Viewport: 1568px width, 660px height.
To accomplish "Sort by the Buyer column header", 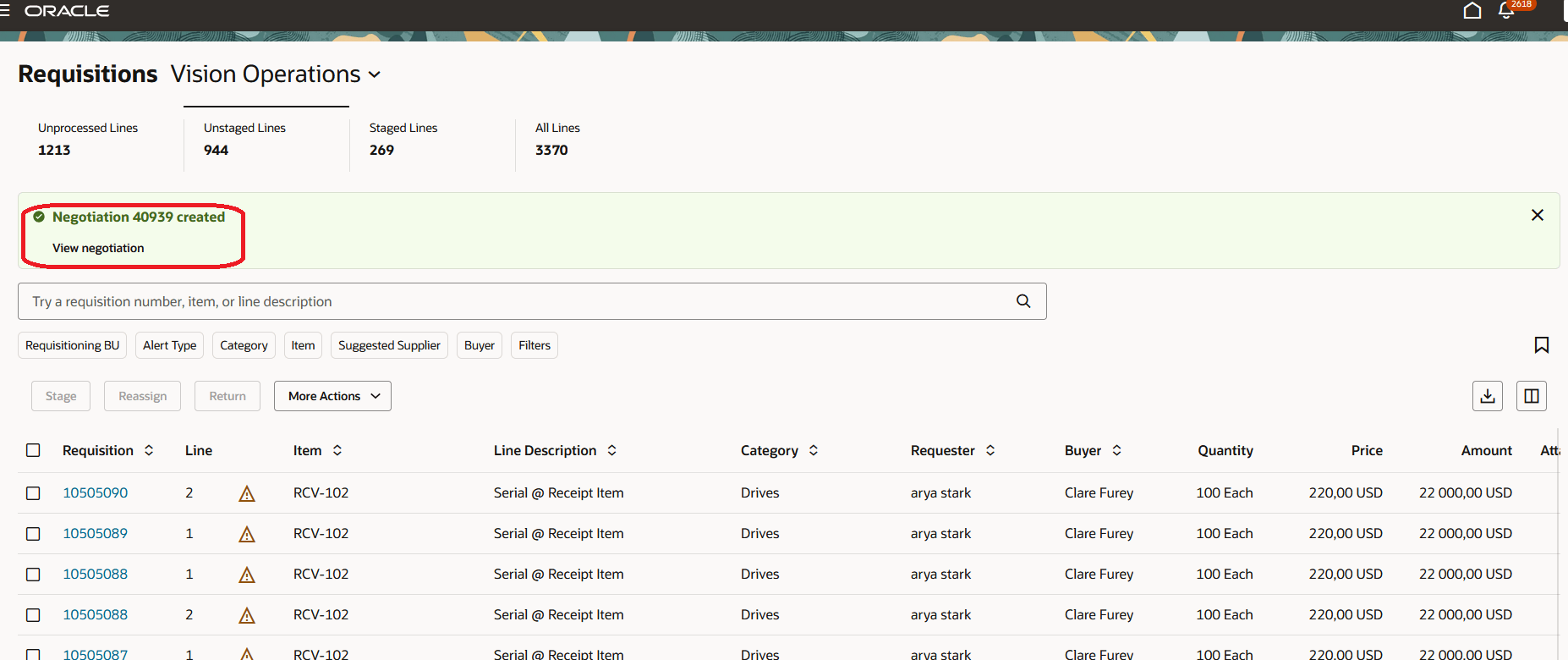I will tap(1116, 450).
